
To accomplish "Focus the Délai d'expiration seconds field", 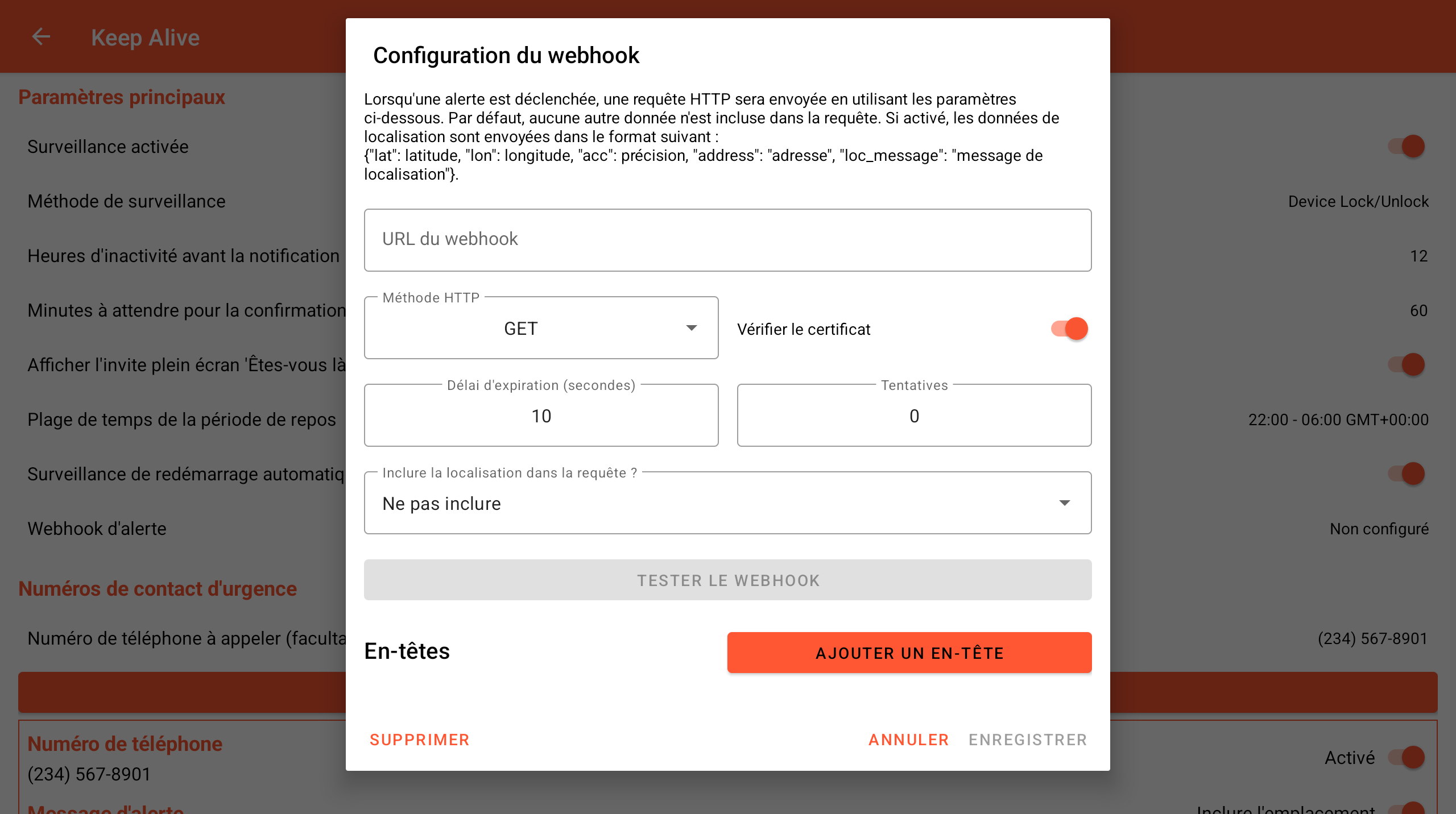I will pos(541,416).
